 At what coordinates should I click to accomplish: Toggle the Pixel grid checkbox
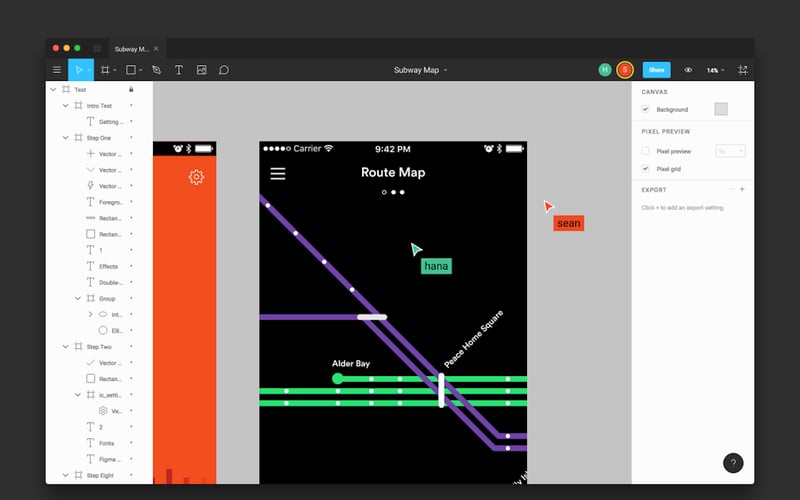pyautogui.click(x=645, y=169)
